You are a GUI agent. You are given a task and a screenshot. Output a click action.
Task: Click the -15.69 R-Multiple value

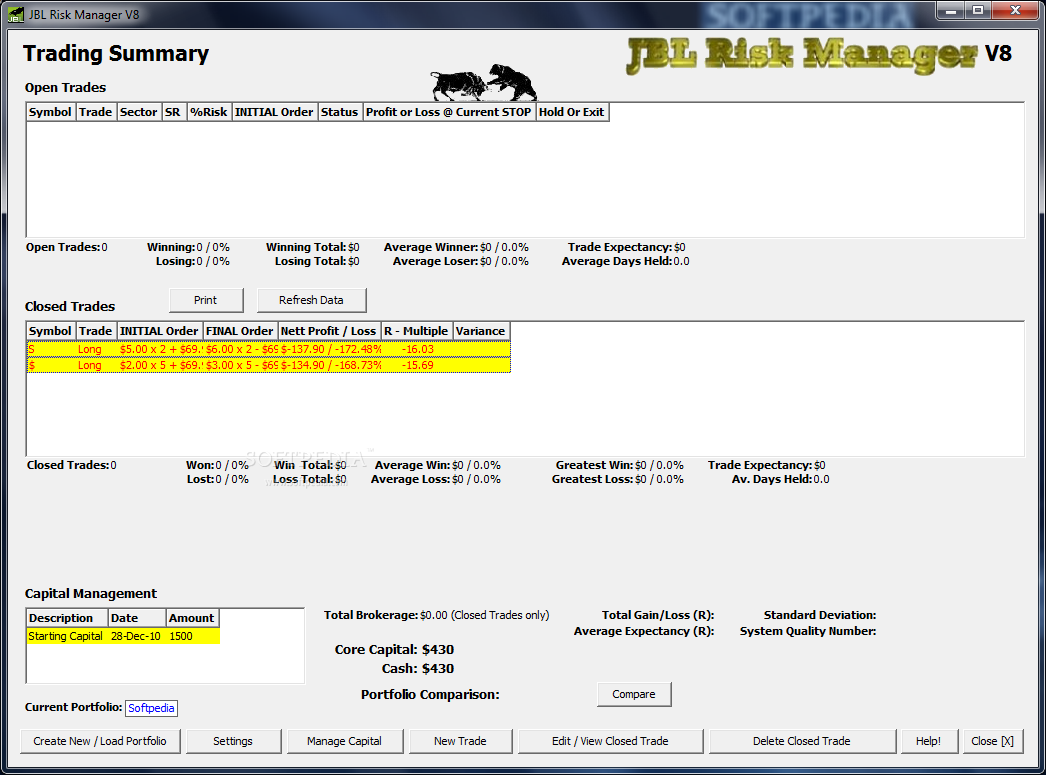[x=418, y=365]
